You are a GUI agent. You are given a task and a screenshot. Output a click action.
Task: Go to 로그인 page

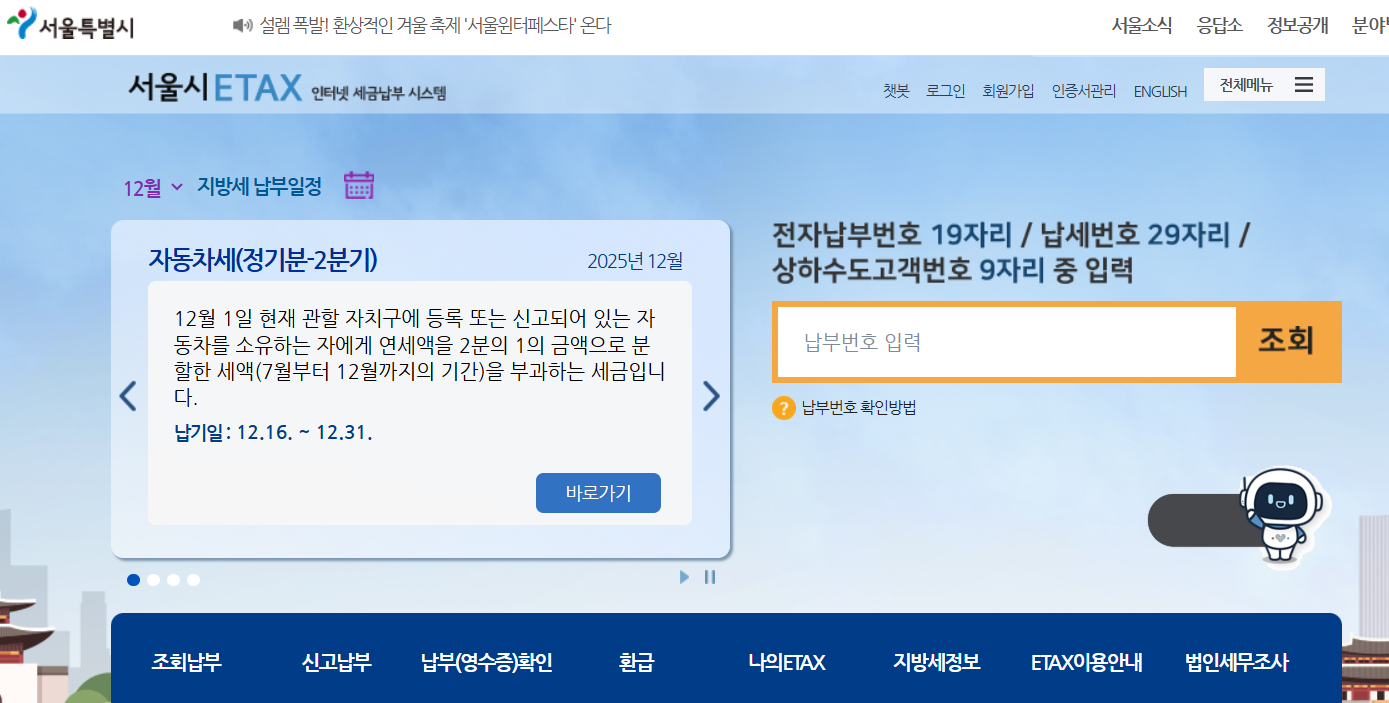946,91
